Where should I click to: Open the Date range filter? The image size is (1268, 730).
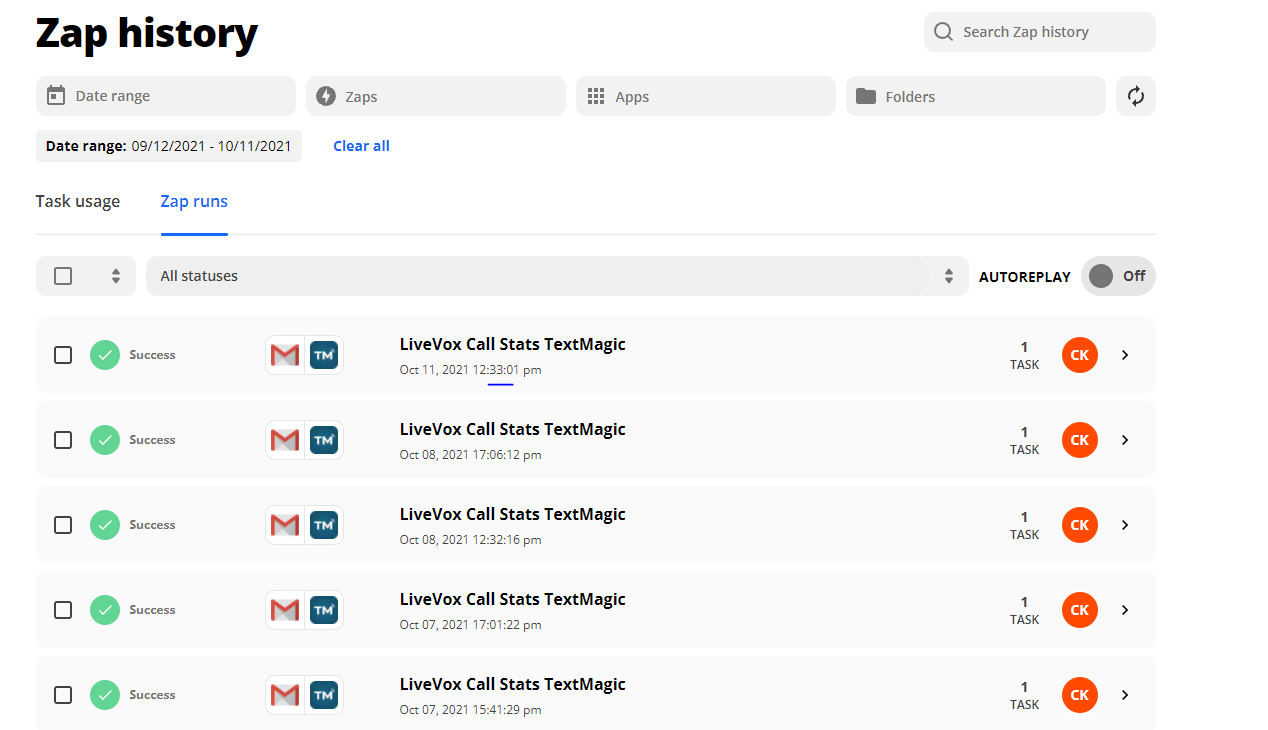pos(166,96)
